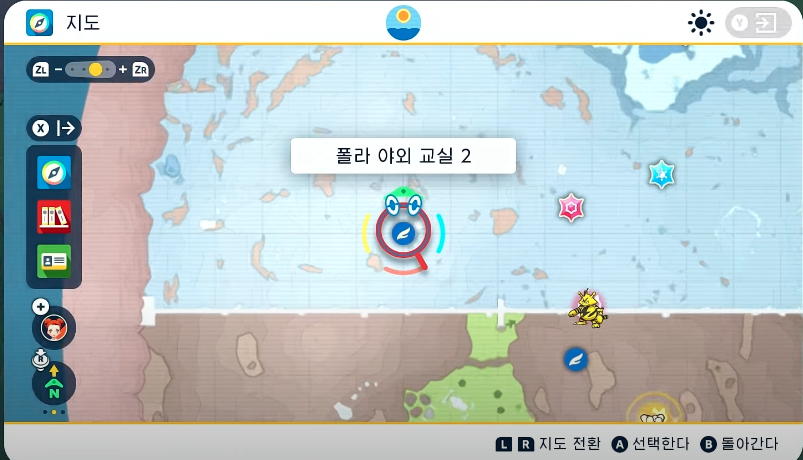Image resolution: width=803 pixels, height=460 pixels.
Task: Open the red Pokédex books icon
Action: click(54, 217)
